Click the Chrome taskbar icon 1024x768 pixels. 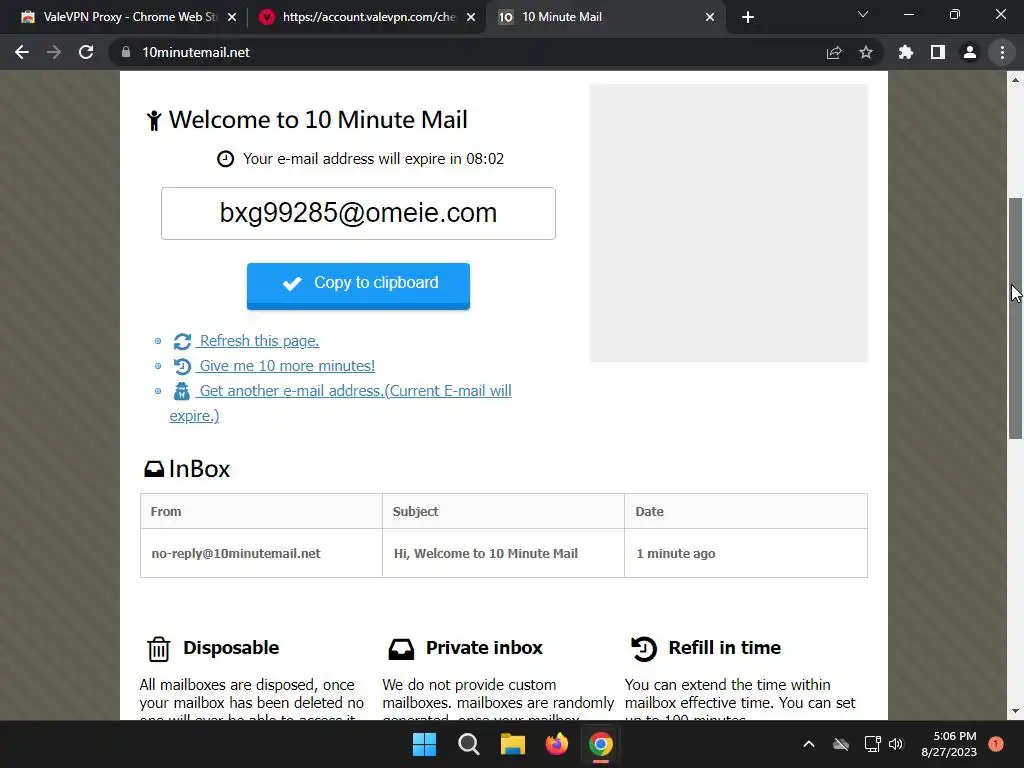(x=601, y=744)
